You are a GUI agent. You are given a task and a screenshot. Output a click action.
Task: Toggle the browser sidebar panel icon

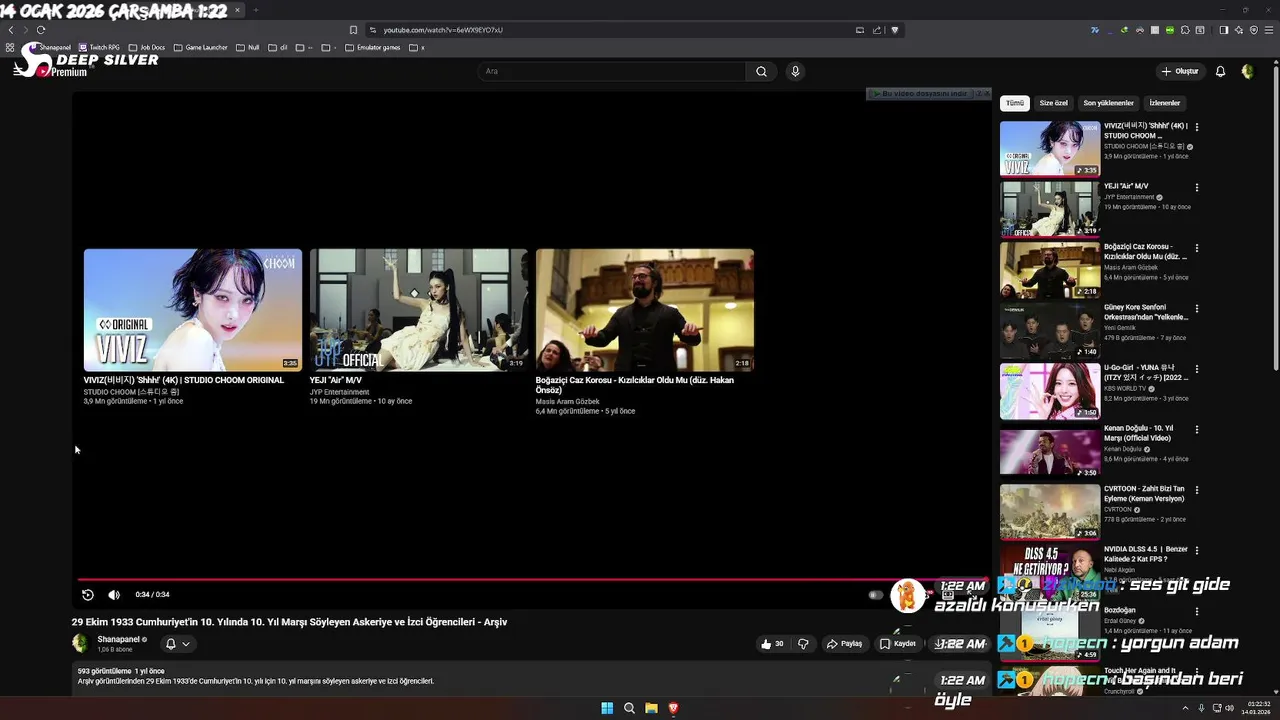point(1223,30)
